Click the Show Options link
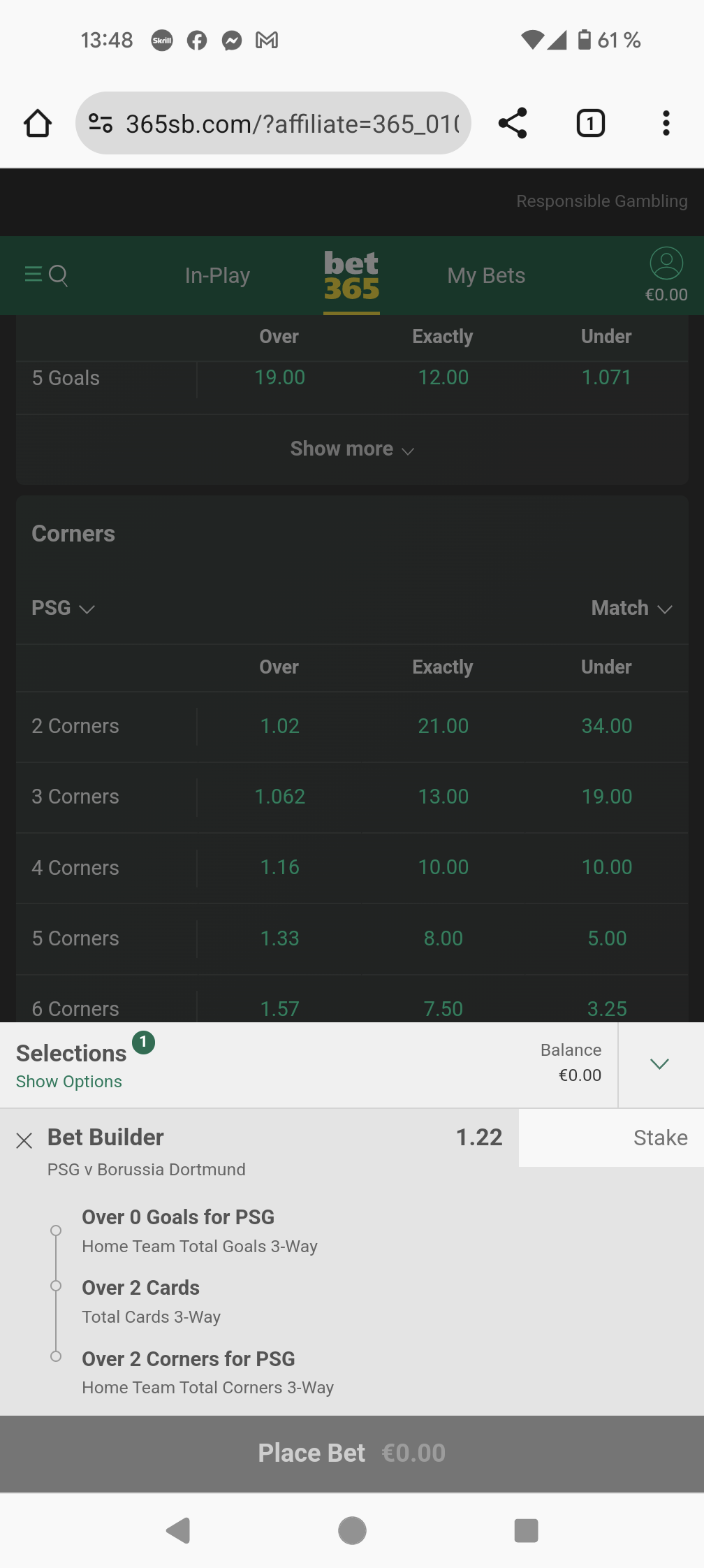Viewport: 704px width, 1568px height. coord(69,1082)
